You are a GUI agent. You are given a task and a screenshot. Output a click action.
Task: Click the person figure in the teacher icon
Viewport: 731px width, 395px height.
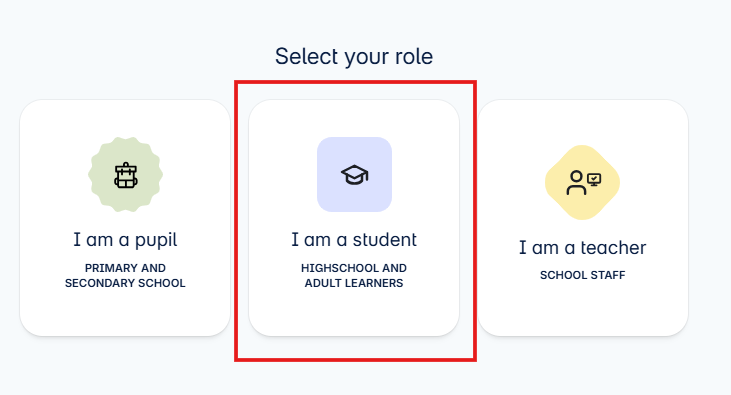point(576,183)
